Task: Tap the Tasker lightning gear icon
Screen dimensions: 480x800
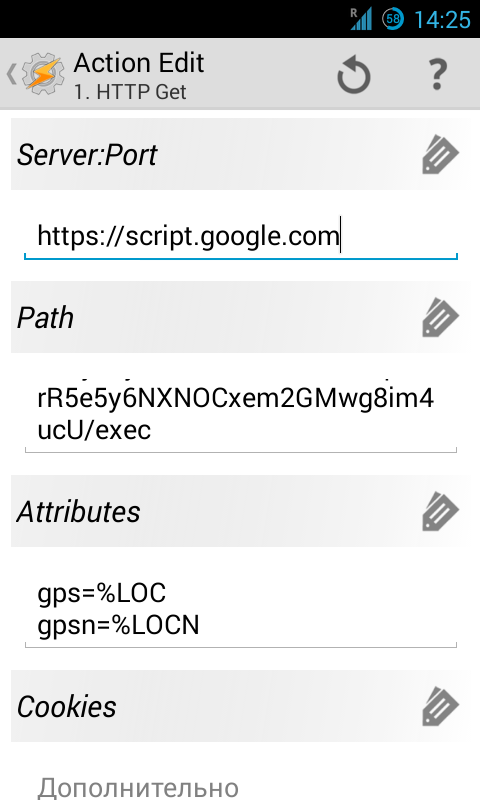Action: tap(44, 74)
